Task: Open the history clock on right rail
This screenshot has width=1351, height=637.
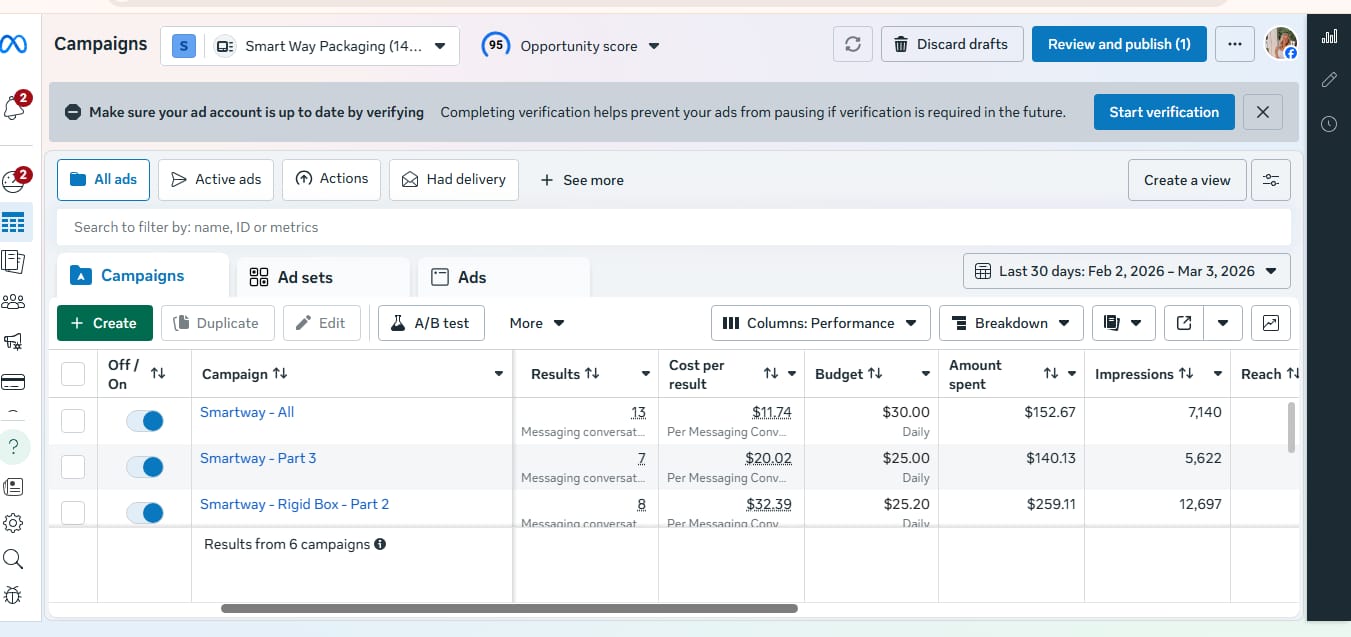Action: (1329, 124)
